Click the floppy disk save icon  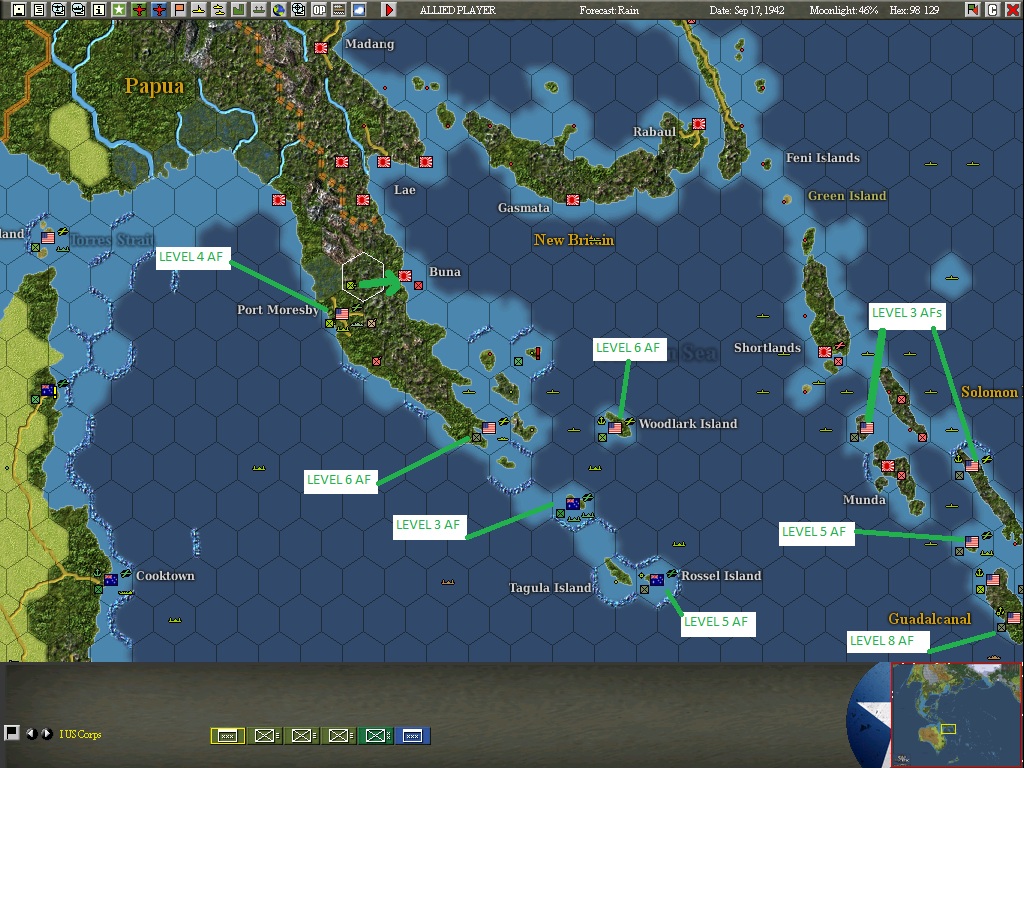[18, 10]
